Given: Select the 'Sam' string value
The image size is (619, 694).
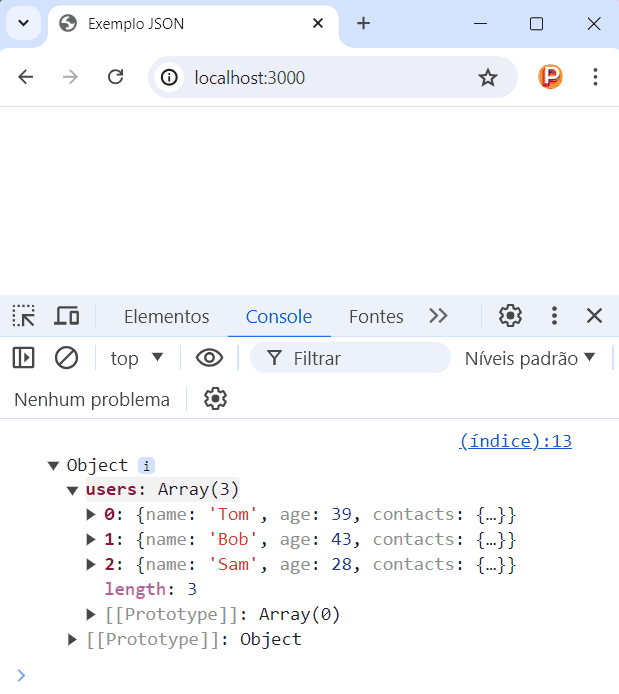Looking at the screenshot, I should [x=233, y=564].
